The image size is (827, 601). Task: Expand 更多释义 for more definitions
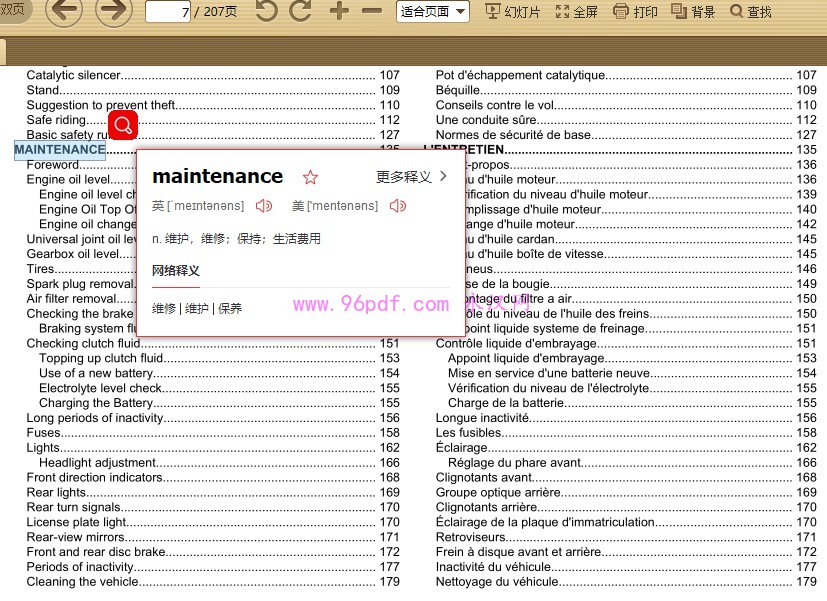tap(412, 177)
